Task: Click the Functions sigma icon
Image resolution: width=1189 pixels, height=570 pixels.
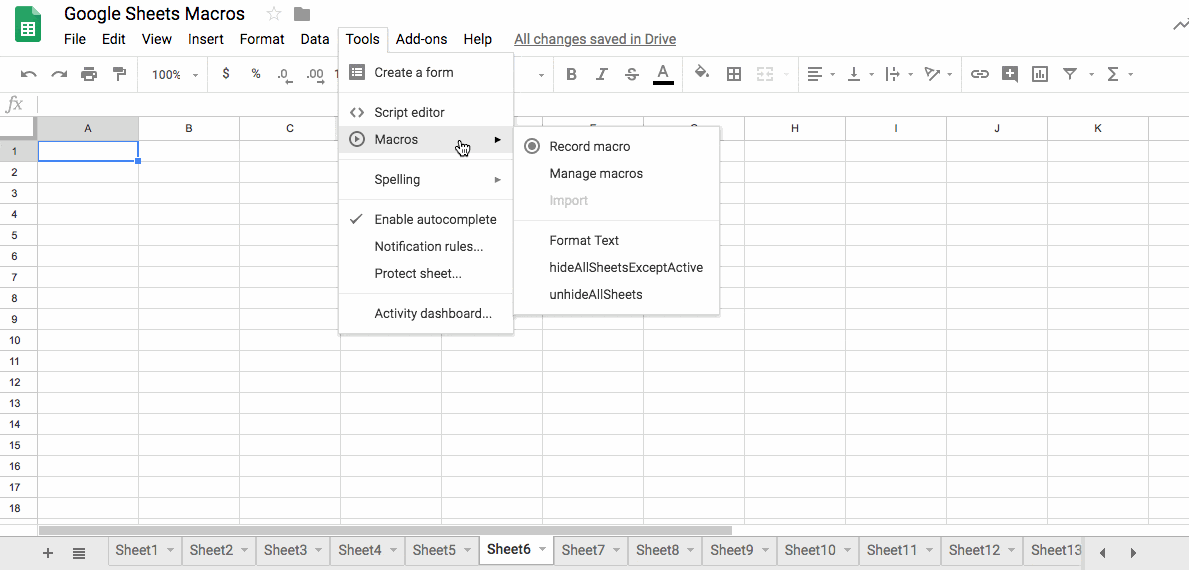Action: (1113, 74)
